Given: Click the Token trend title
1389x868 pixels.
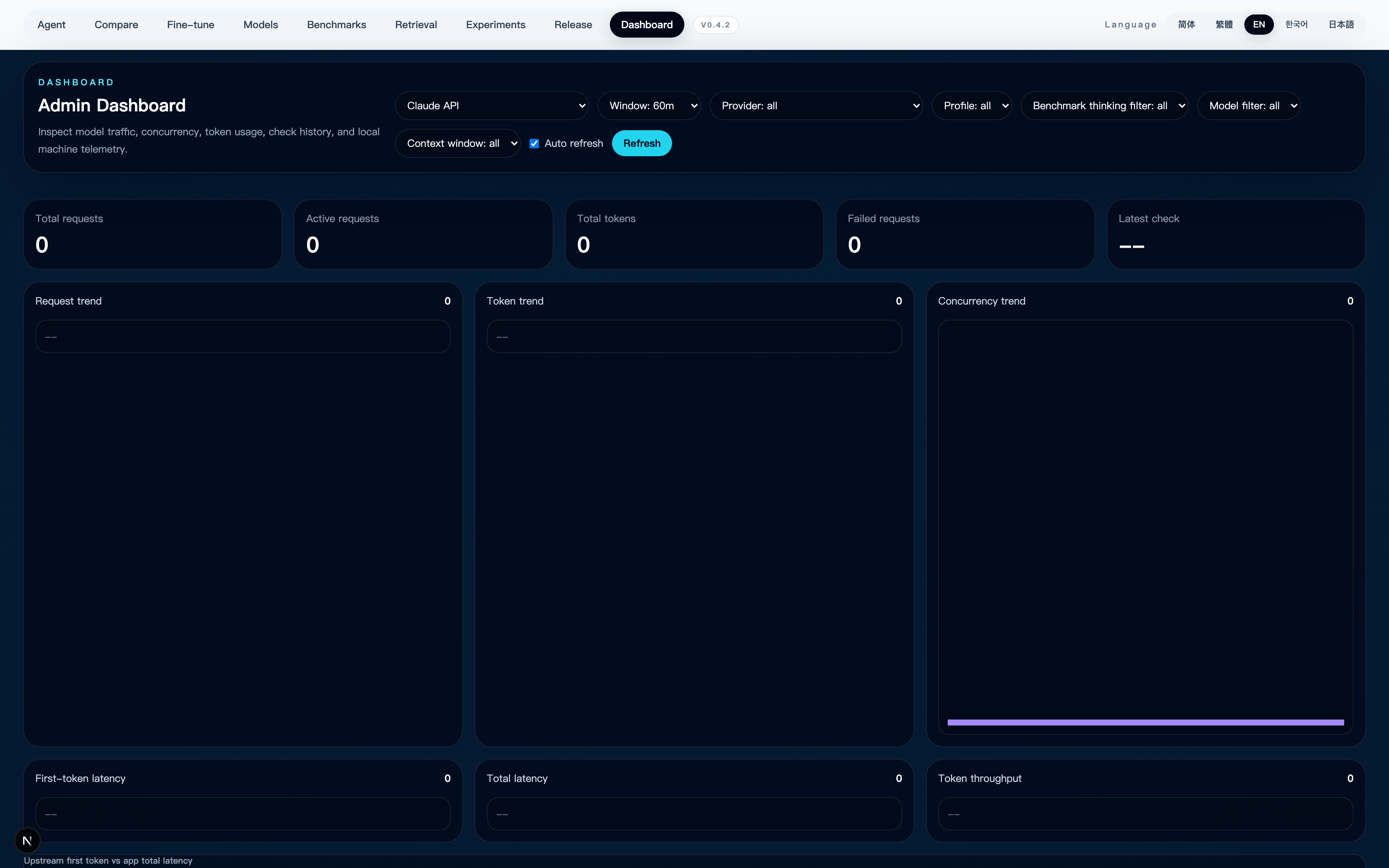Looking at the screenshot, I should 515,301.
